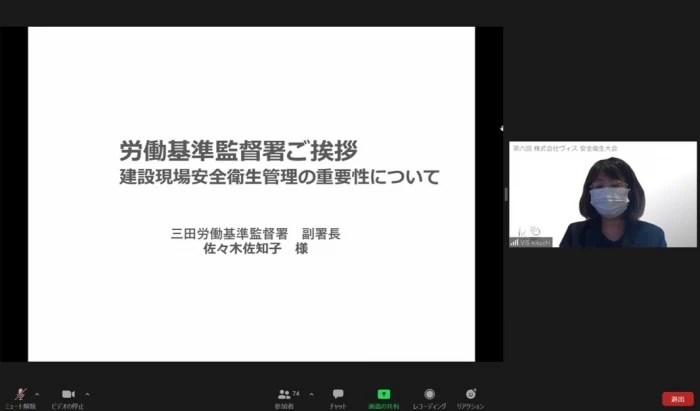Open the participants panel icon
700x411 pixels.
click(x=285, y=394)
